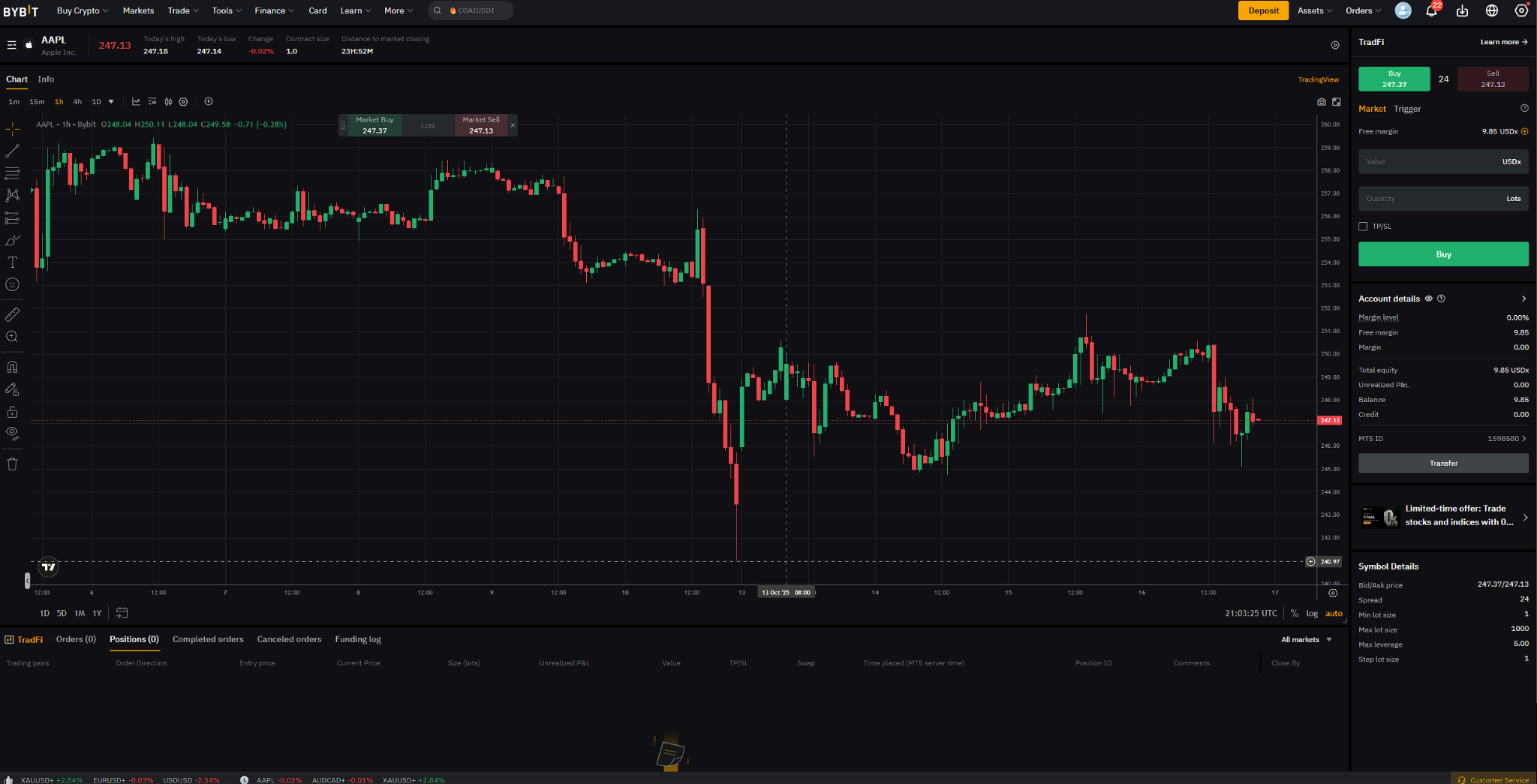Viewport: 1537px width, 784px height.
Task: Open the user profile avatar
Action: [x=1403, y=11]
